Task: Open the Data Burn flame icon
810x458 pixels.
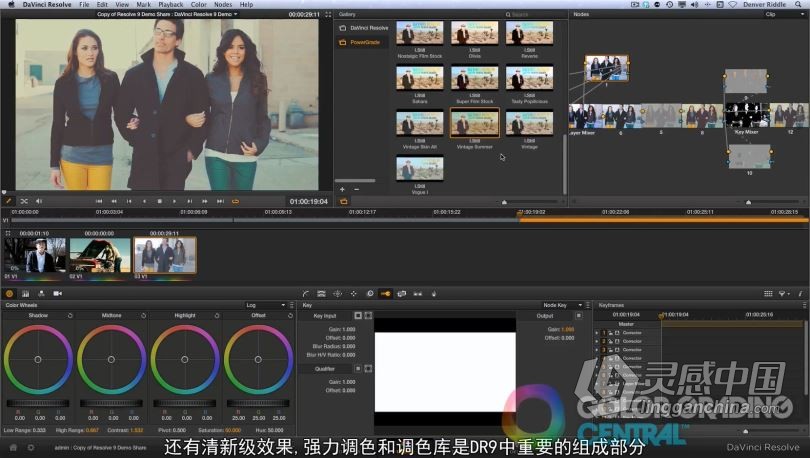Action: point(434,293)
